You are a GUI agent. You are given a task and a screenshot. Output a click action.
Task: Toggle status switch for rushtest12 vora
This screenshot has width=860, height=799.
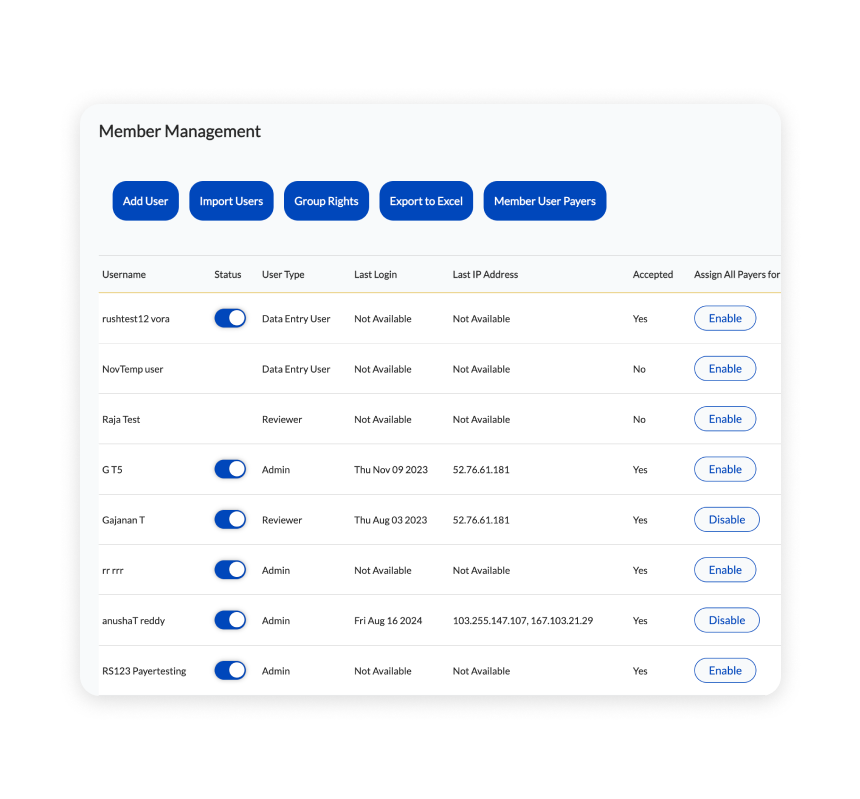(230, 318)
